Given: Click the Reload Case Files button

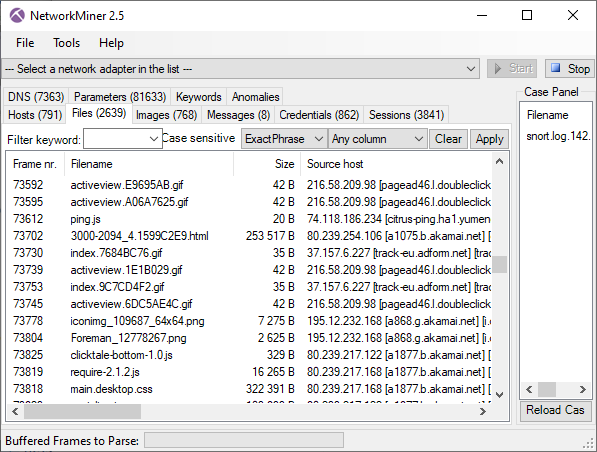Looking at the screenshot, I should pos(555,410).
